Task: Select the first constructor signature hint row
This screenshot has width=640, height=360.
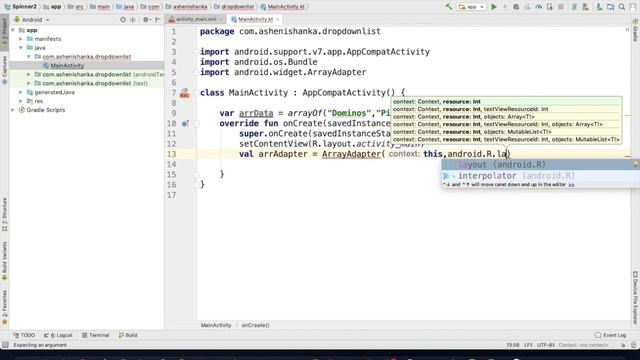Action: tap(506, 102)
